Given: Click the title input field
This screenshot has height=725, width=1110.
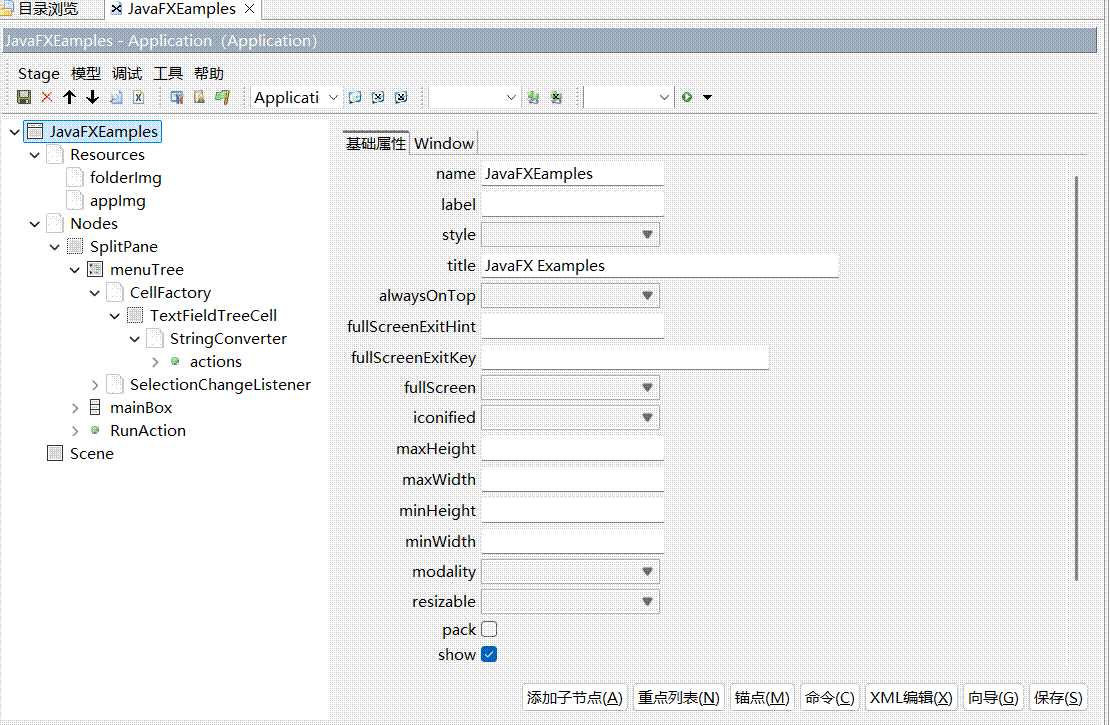Looking at the screenshot, I should click(x=660, y=266).
